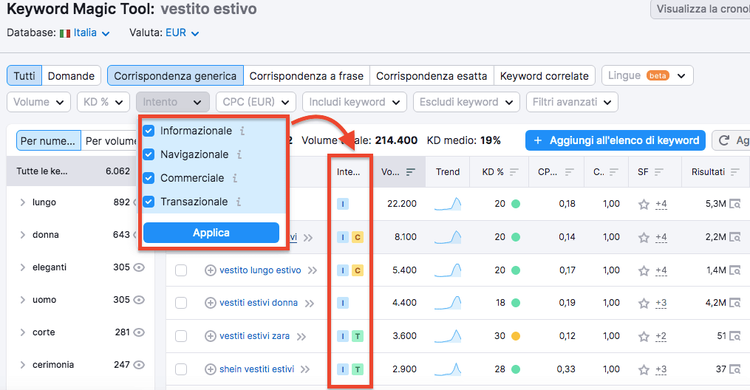The image size is (750, 390).
Task: Uncheck the Transazionale intent checkbox
Action: pyautogui.click(x=149, y=201)
